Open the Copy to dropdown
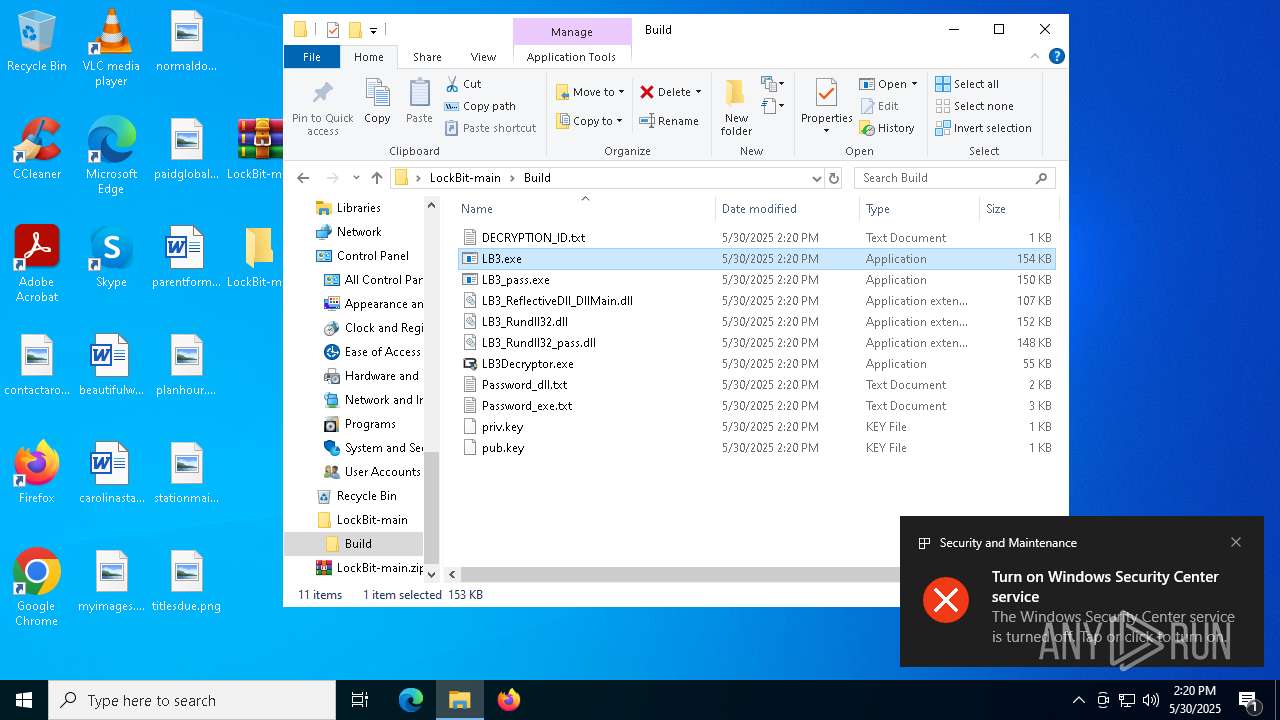1280x720 pixels. click(589, 121)
